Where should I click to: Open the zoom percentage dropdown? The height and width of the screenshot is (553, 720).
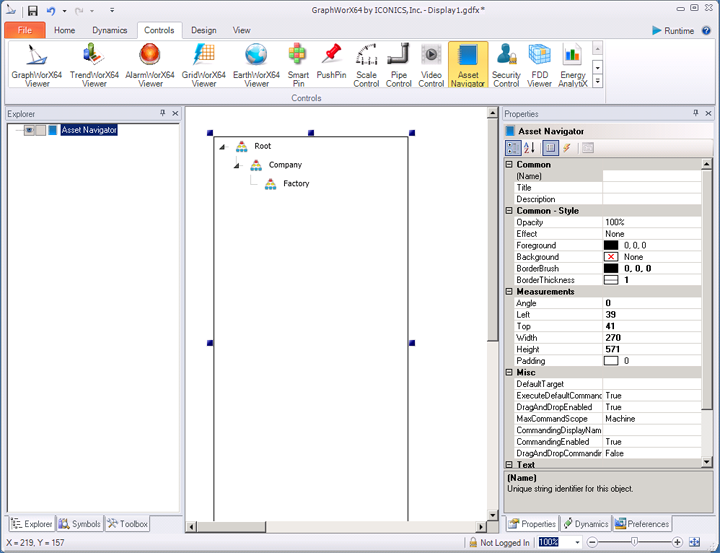(576, 542)
